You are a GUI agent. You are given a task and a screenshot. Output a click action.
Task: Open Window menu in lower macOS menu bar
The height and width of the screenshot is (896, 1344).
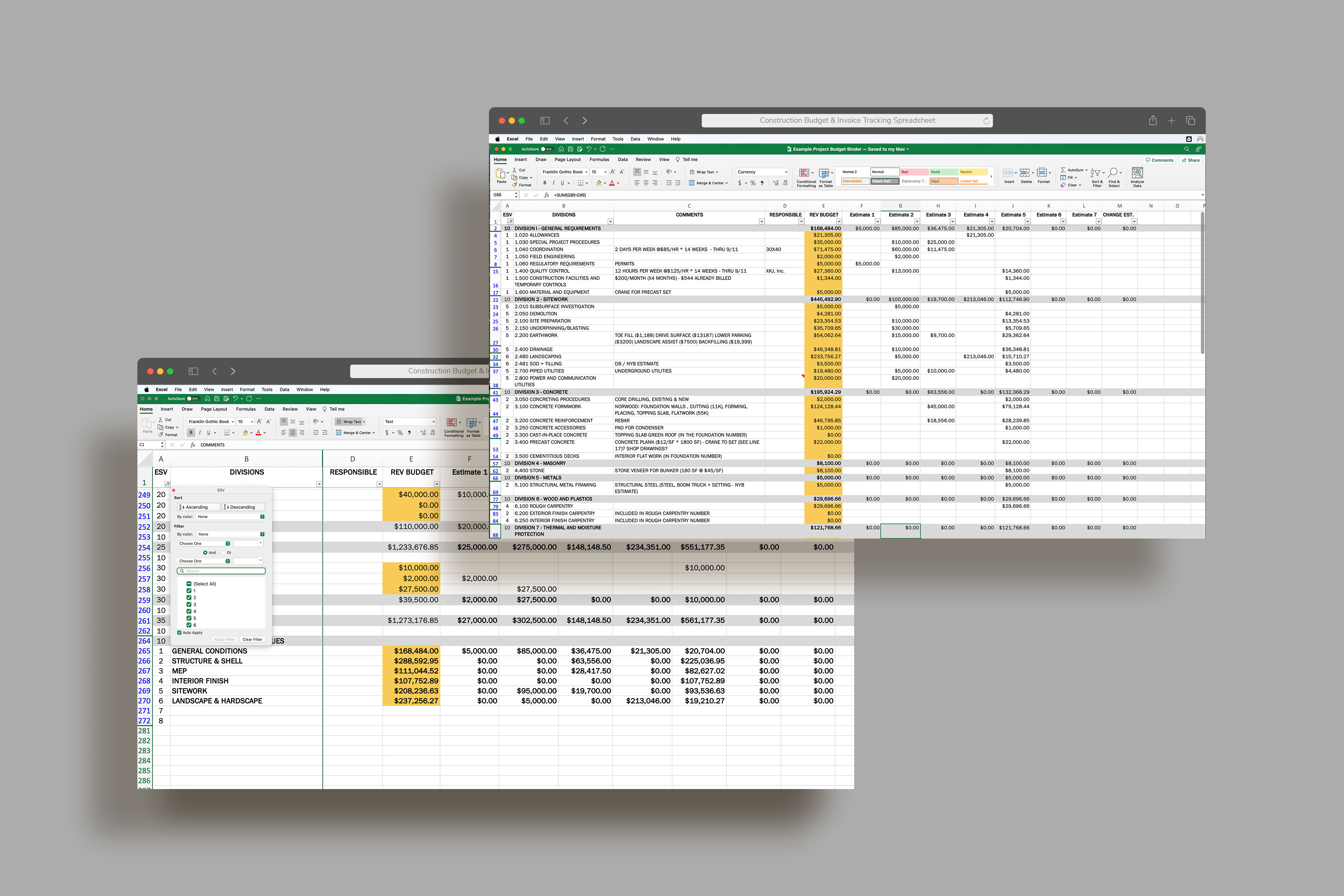[305, 390]
